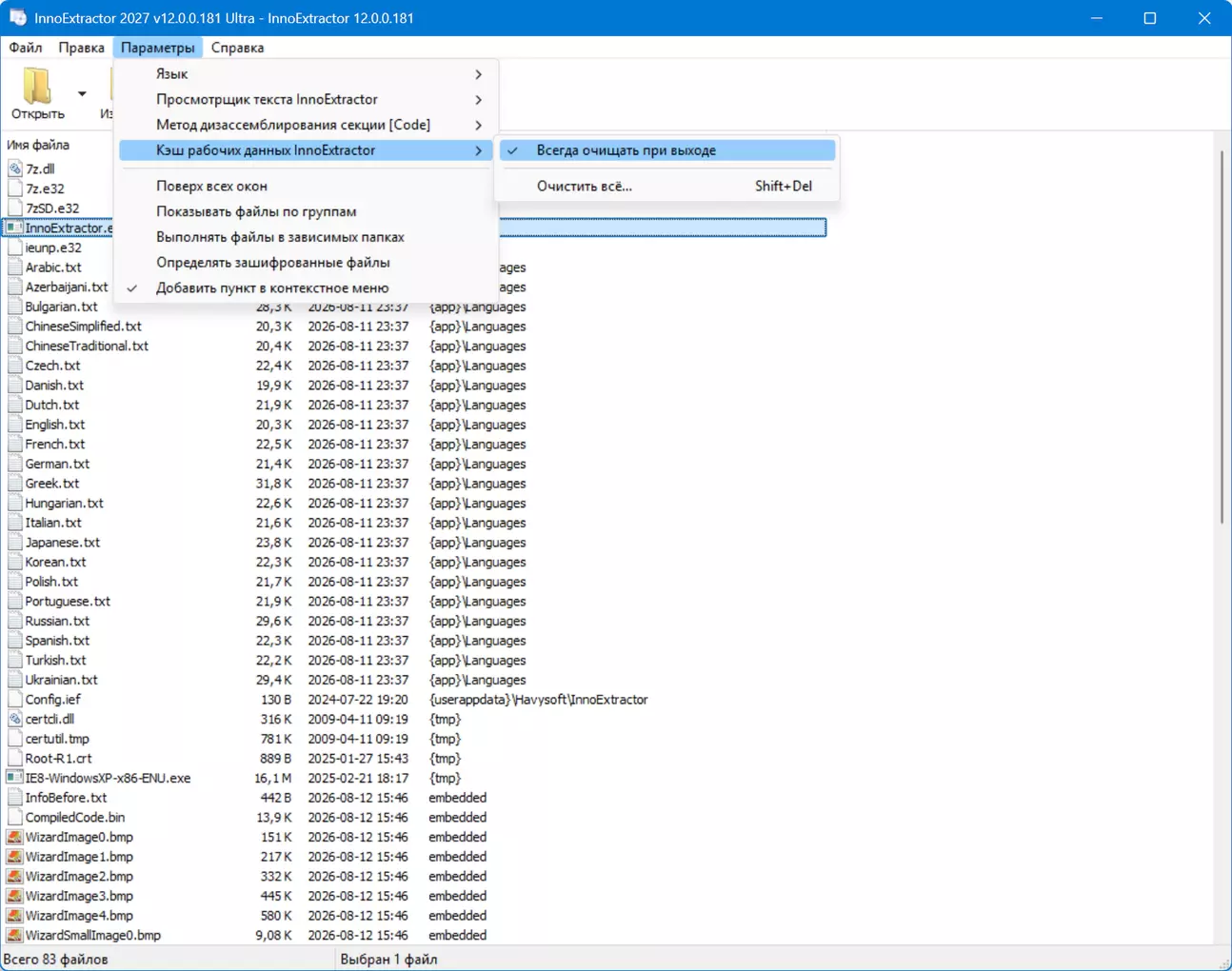Open the Правка menu
The height and width of the screenshot is (971, 1232).
81,48
